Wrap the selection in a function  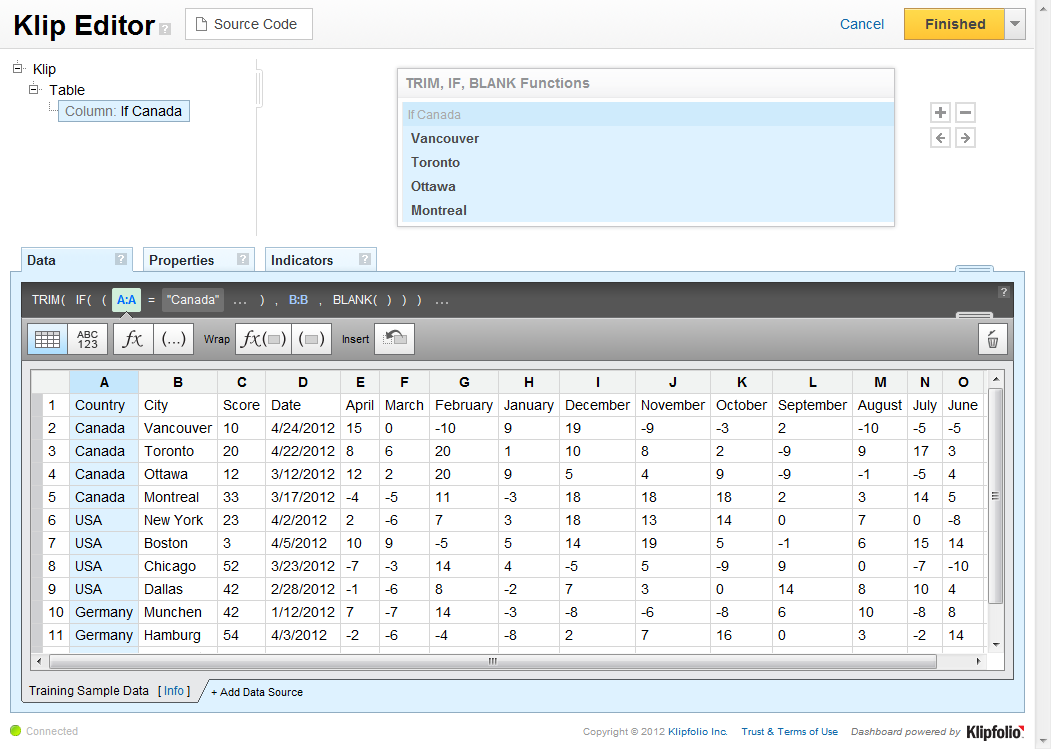pyautogui.click(x=262, y=339)
